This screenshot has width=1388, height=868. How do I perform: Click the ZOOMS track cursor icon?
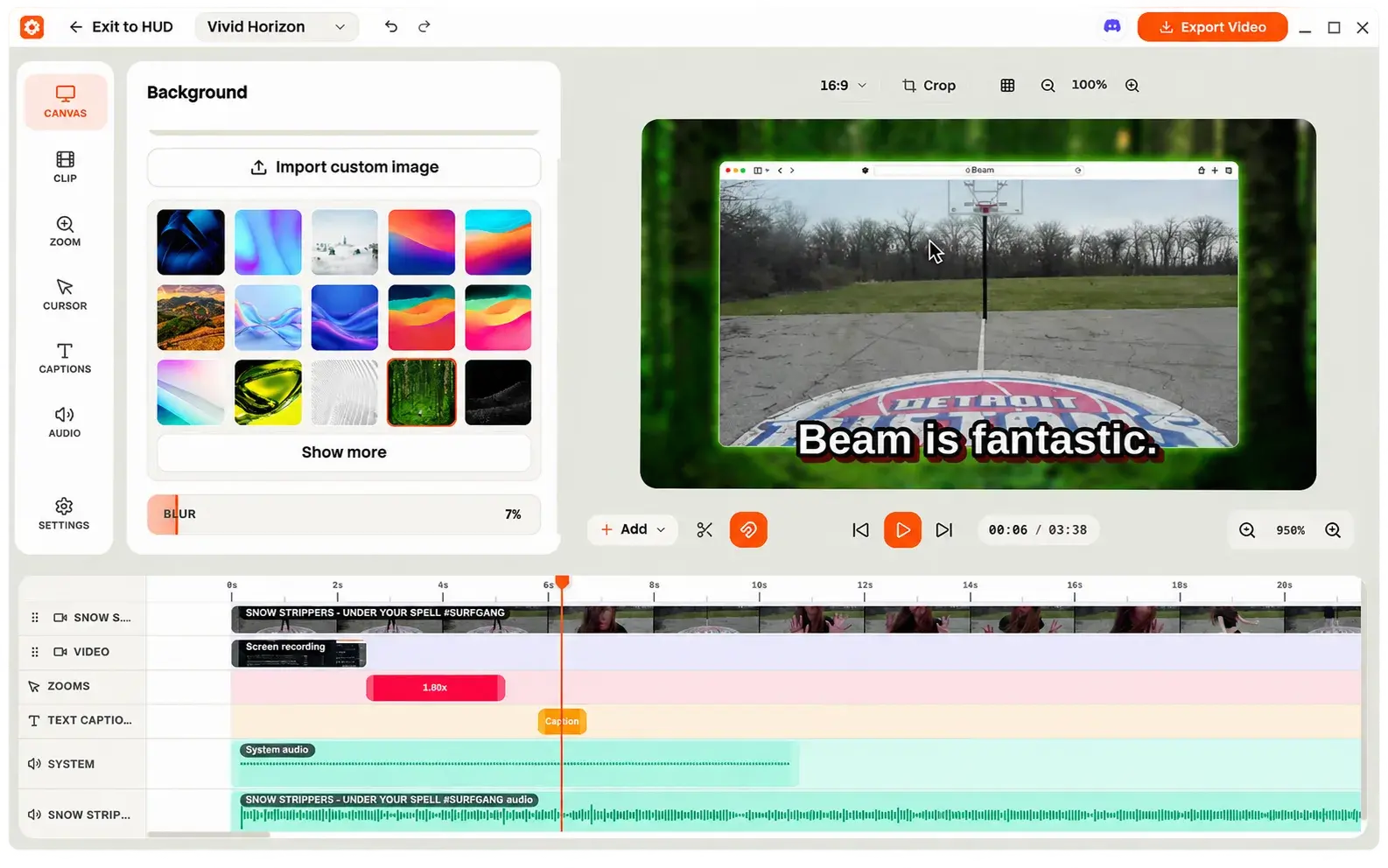tap(34, 687)
